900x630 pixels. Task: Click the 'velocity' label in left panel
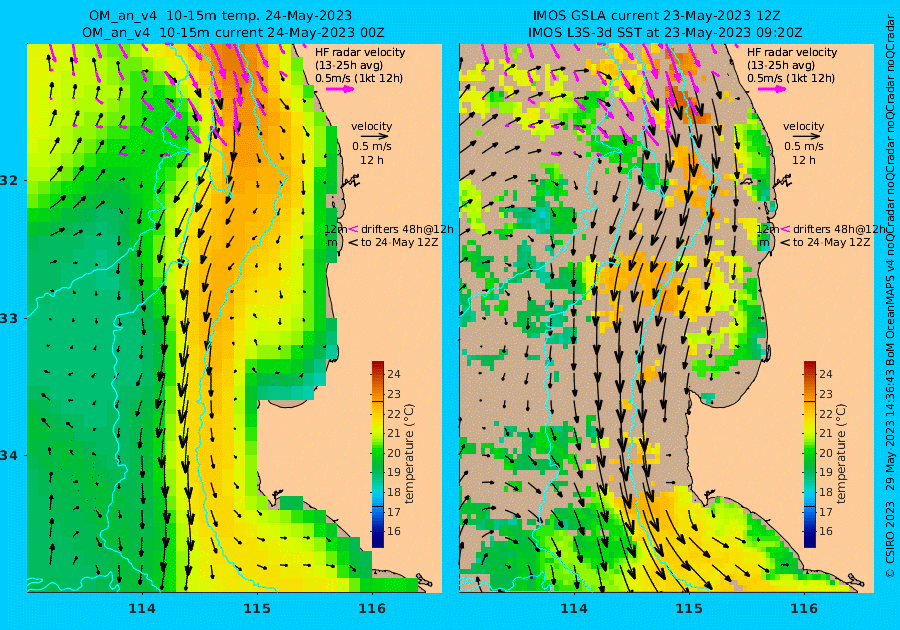(371, 126)
